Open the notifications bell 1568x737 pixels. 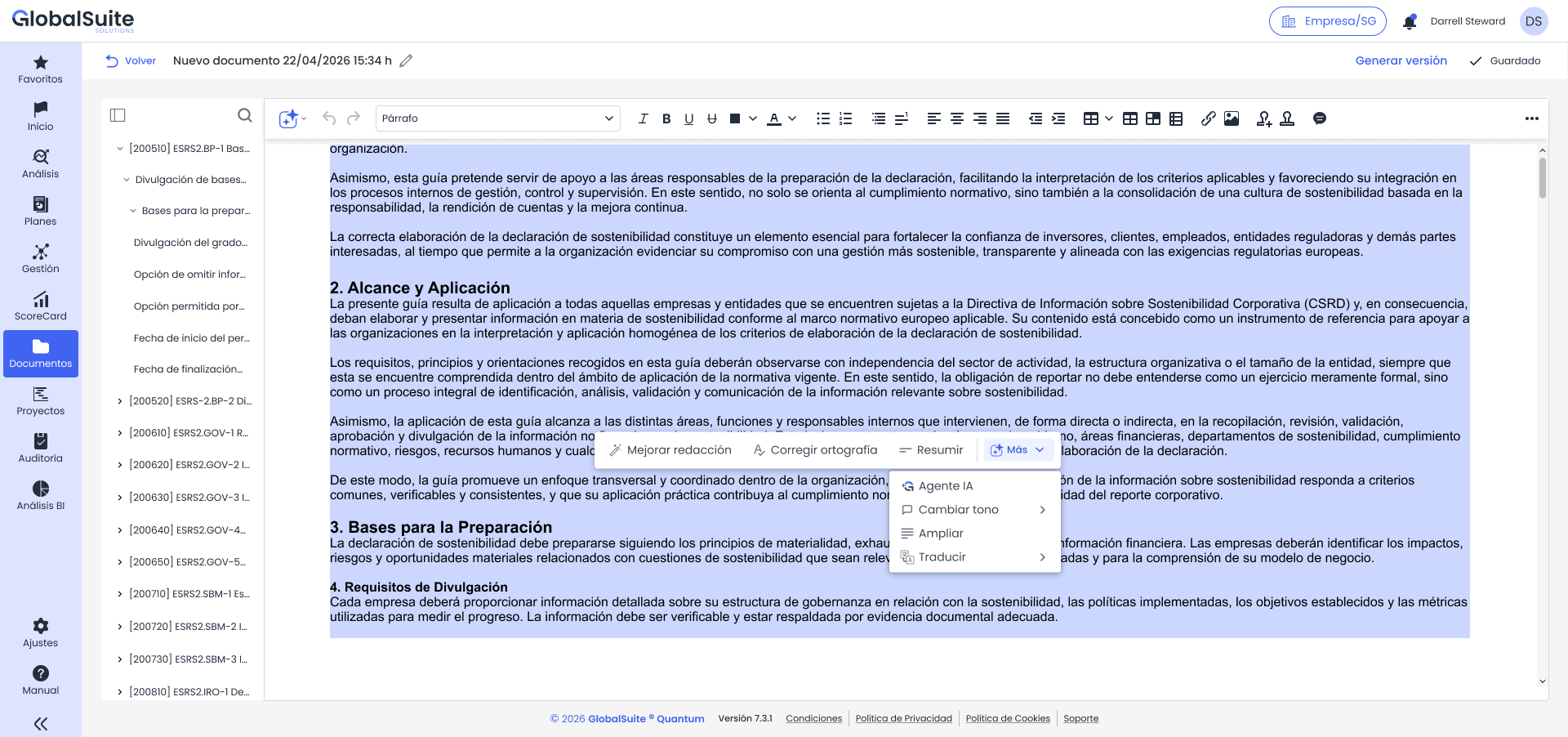pyautogui.click(x=1410, y=22)
